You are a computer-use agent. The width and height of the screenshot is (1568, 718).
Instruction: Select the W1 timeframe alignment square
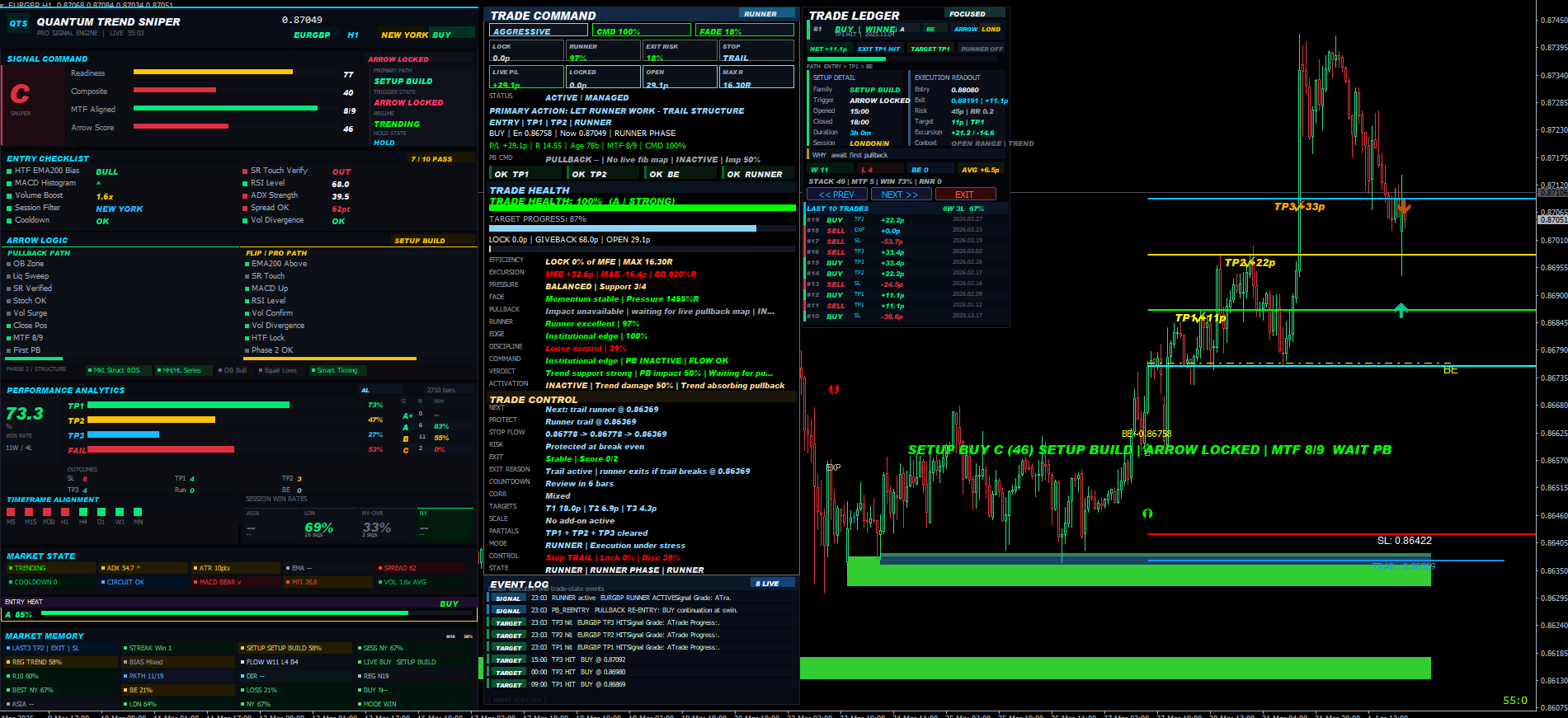(x=120, y=512)
